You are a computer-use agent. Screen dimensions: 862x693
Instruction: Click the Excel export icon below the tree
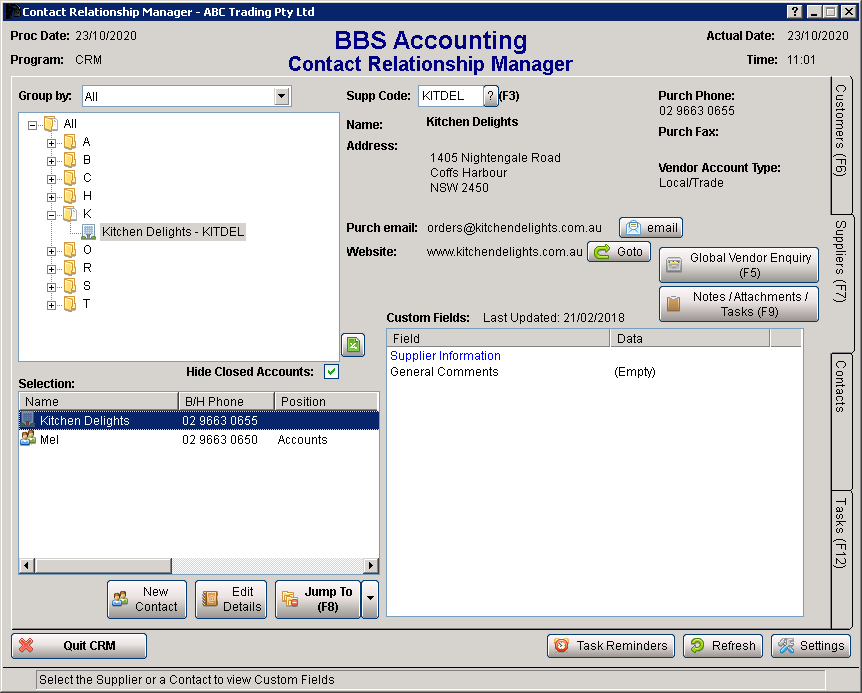click(x=352, y=344)
